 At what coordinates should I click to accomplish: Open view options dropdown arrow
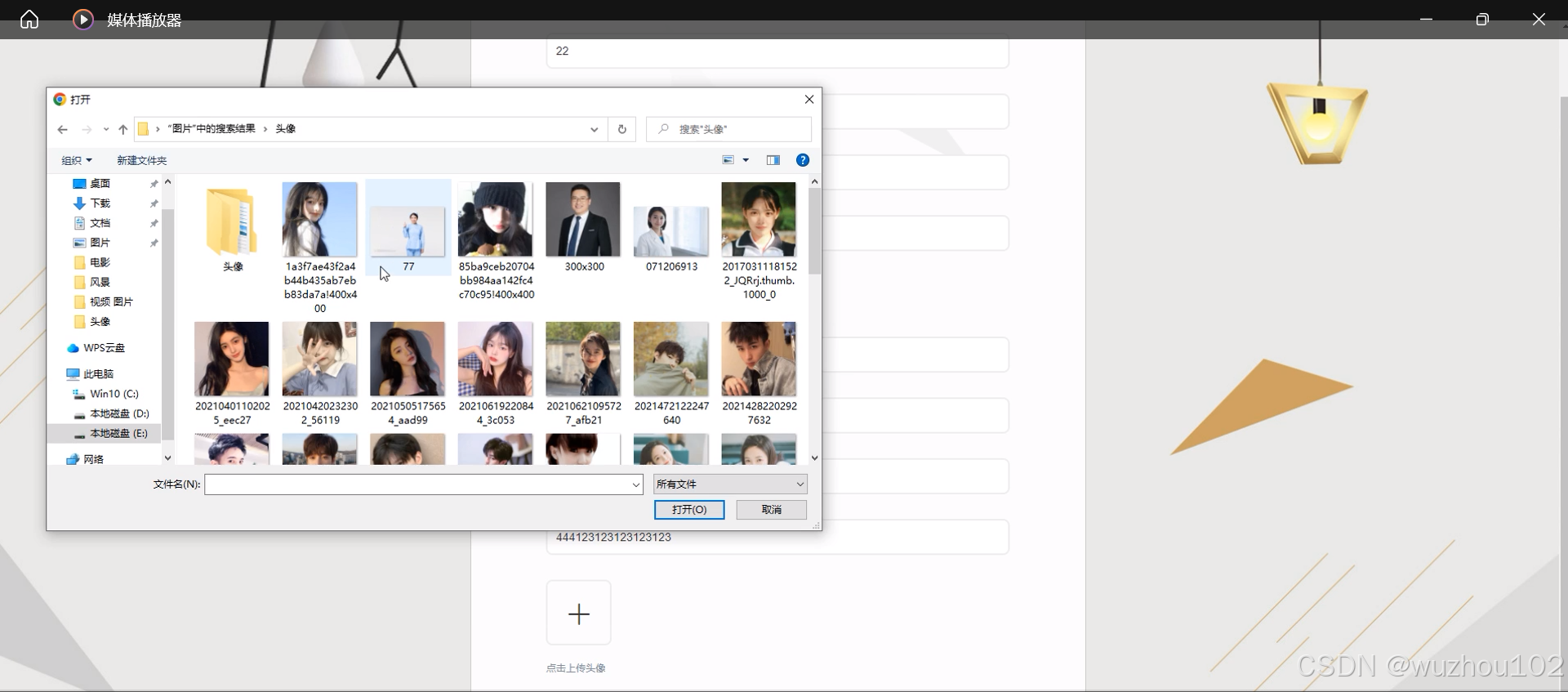click(x=746, y=160)
